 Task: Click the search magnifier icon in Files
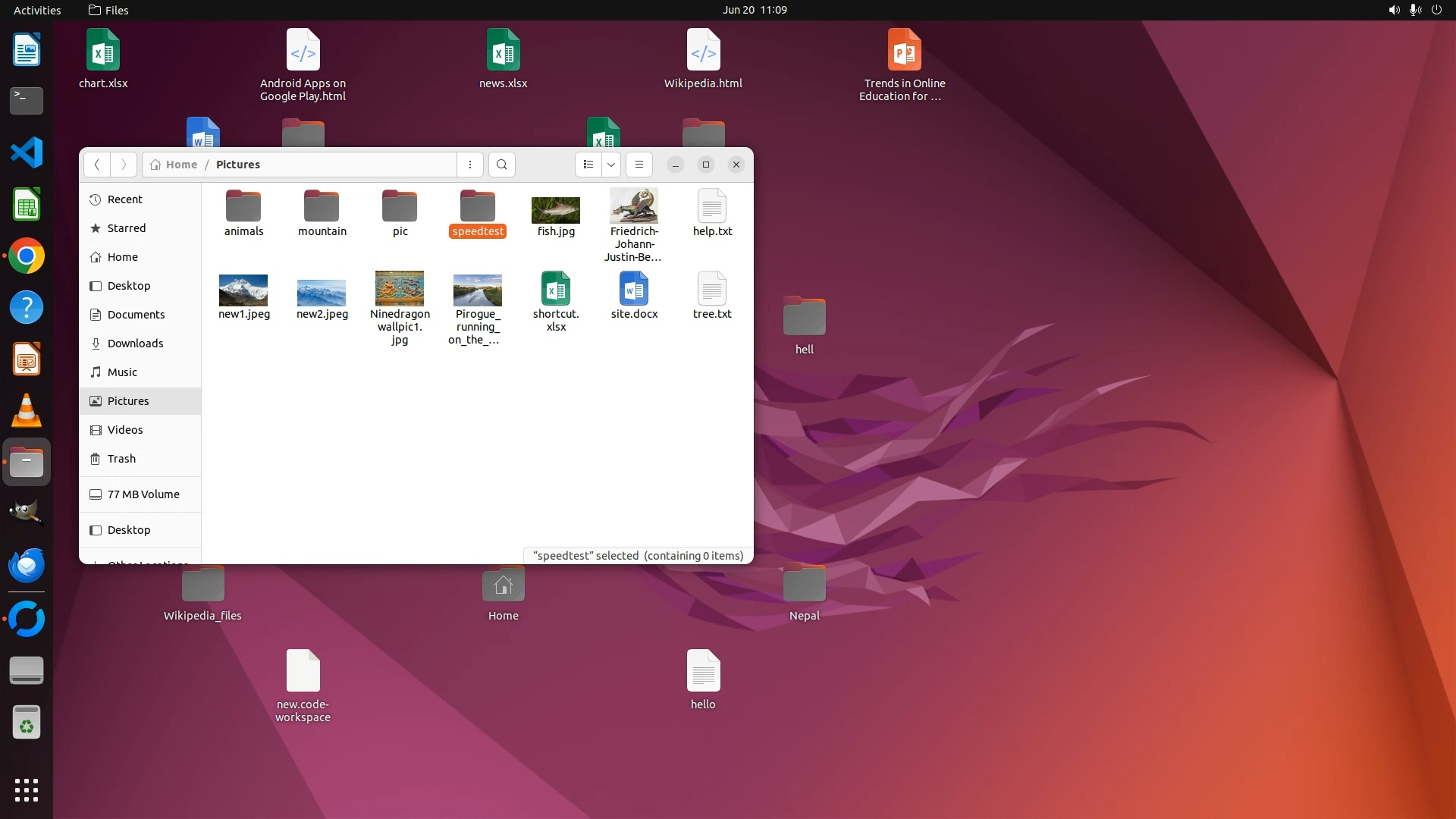pyautogui.click(x=501, y=165)
